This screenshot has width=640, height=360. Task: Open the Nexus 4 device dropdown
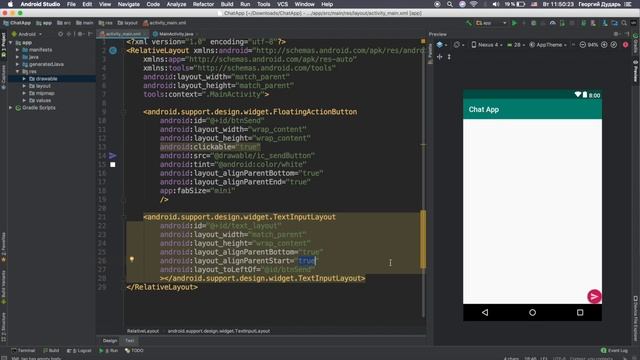click(x=487, y=45)
